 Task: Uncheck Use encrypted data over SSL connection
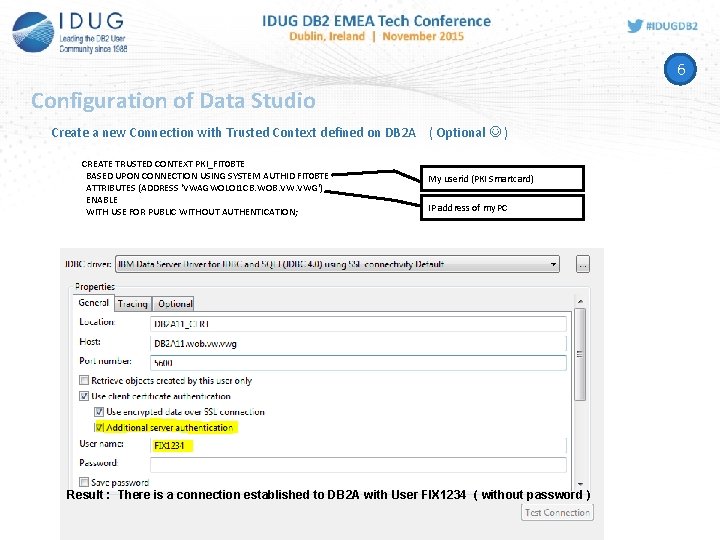click(x=99, y=411)
